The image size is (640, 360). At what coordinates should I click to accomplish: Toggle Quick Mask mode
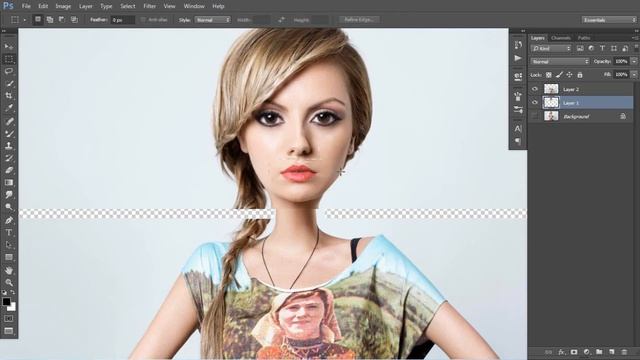[x=9, y=318]
